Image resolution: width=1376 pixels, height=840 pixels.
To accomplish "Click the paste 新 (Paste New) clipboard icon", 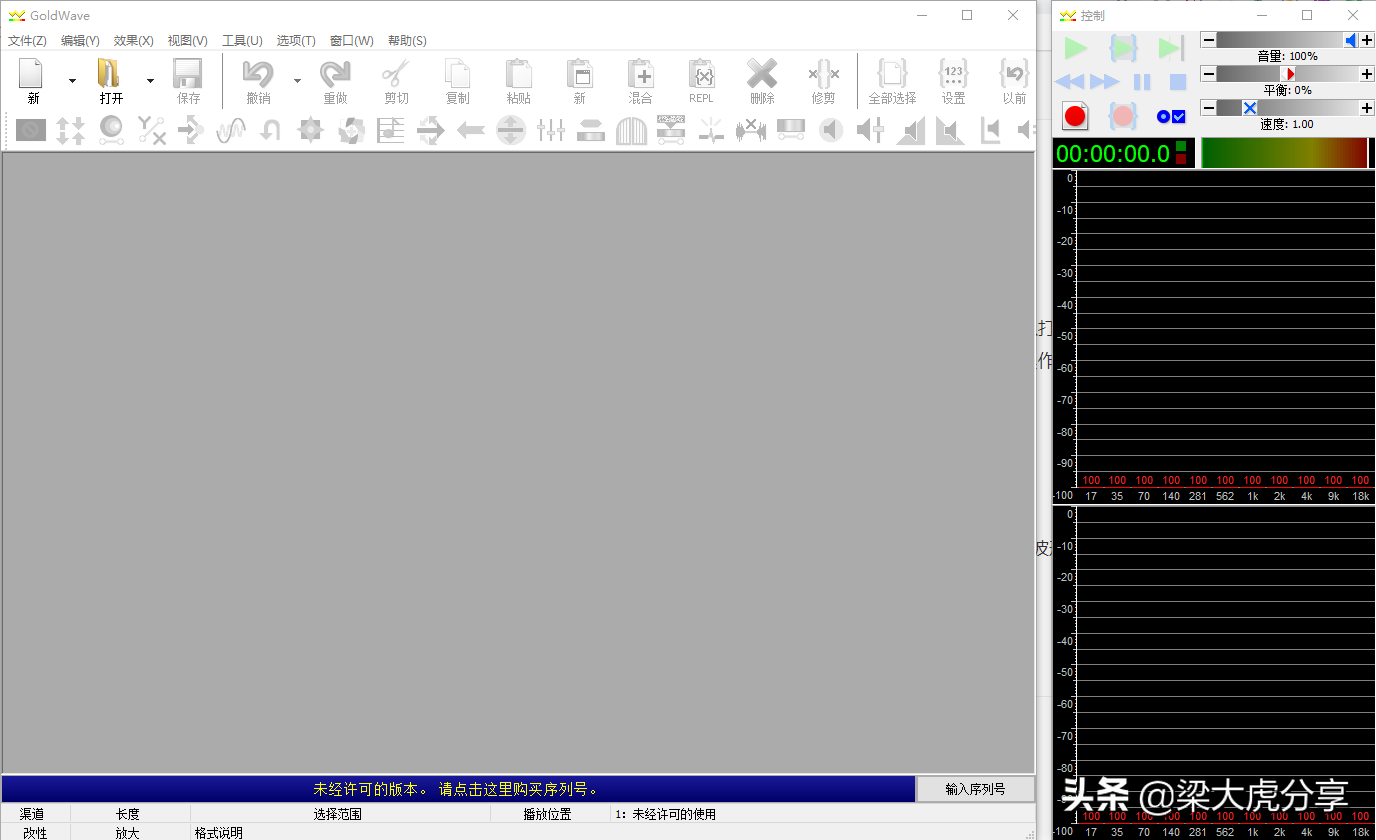I will 579,74.
